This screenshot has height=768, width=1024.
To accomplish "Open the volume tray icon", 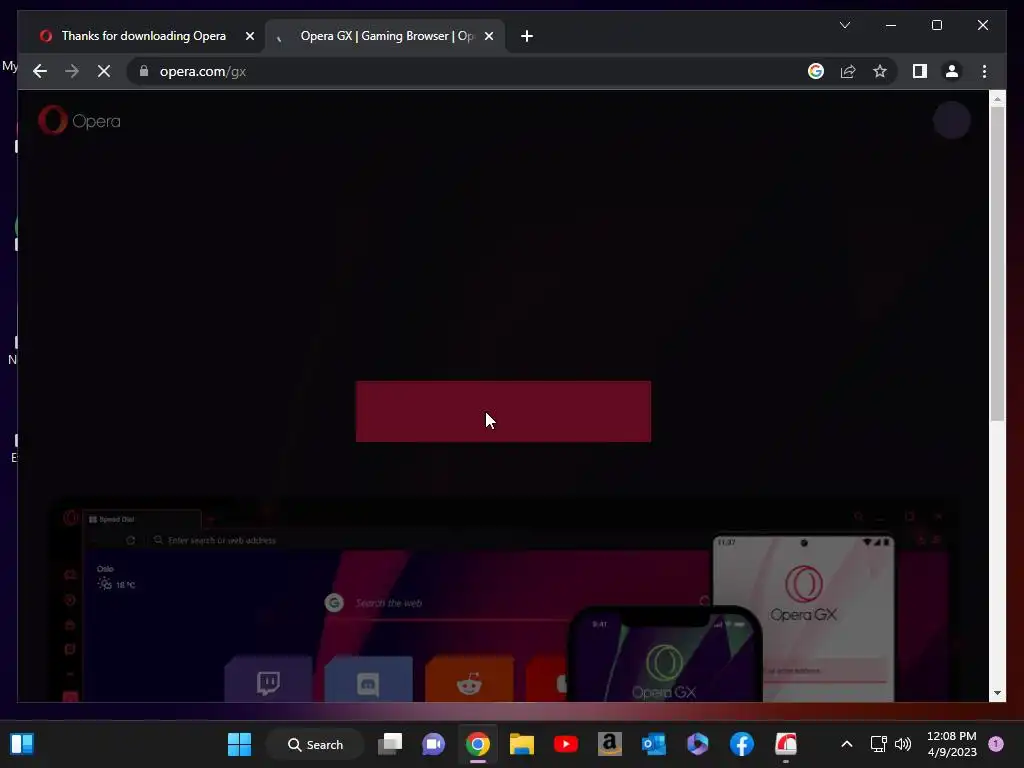I will 903,744.
